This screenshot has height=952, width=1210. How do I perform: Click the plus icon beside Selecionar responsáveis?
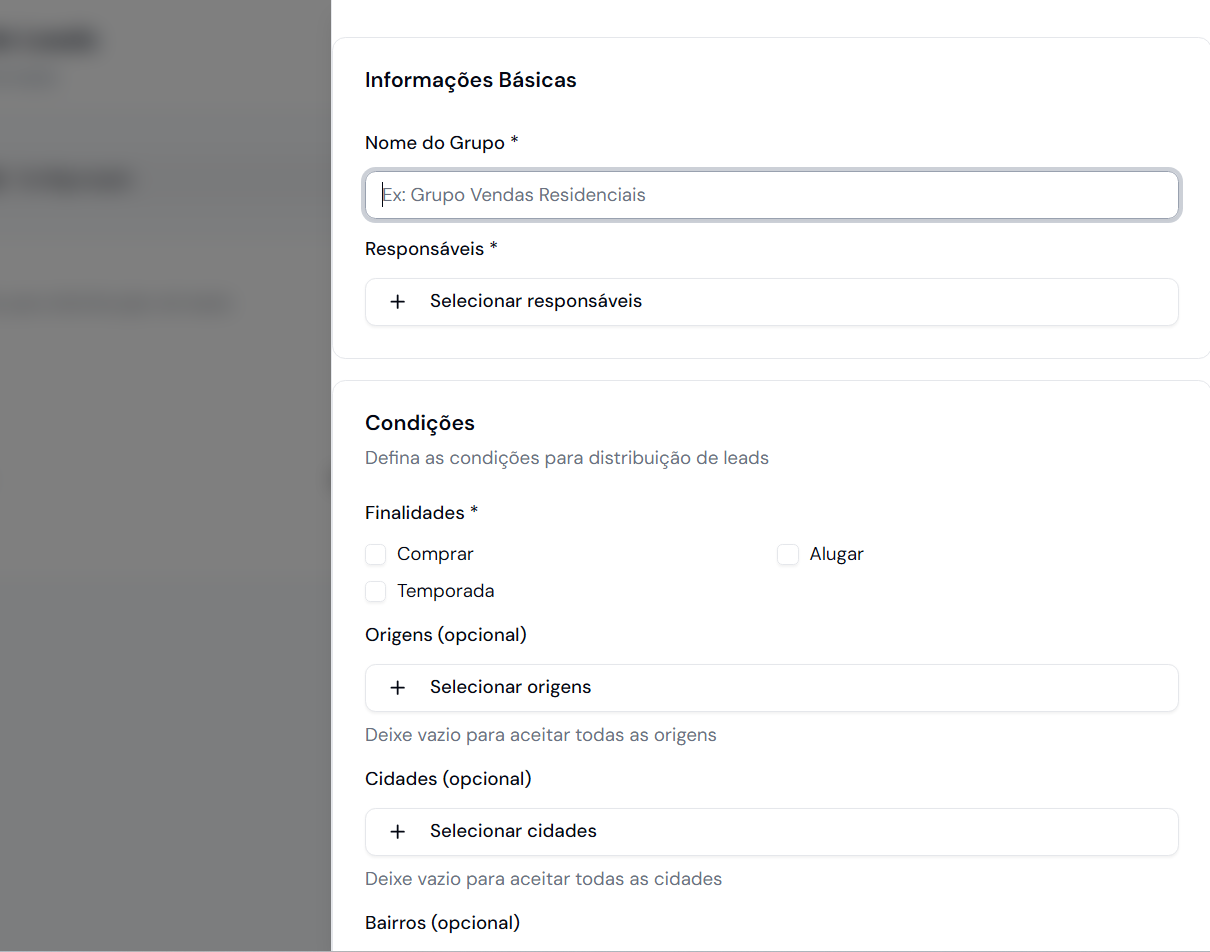tap(397, 302)
